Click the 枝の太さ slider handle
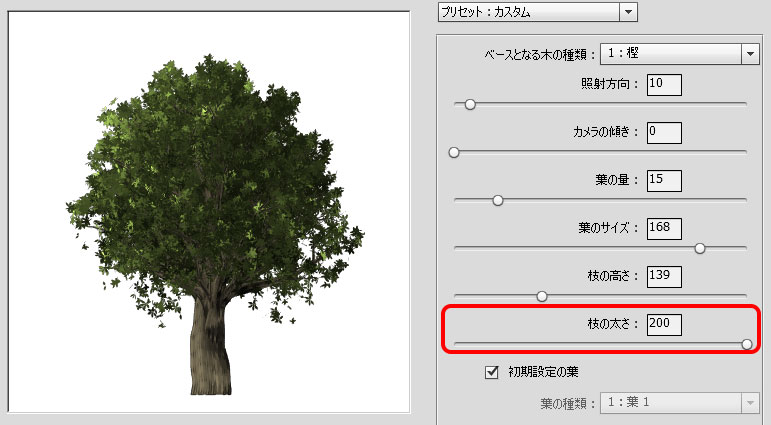Screen dimensions: 771x425 [747, 344]
